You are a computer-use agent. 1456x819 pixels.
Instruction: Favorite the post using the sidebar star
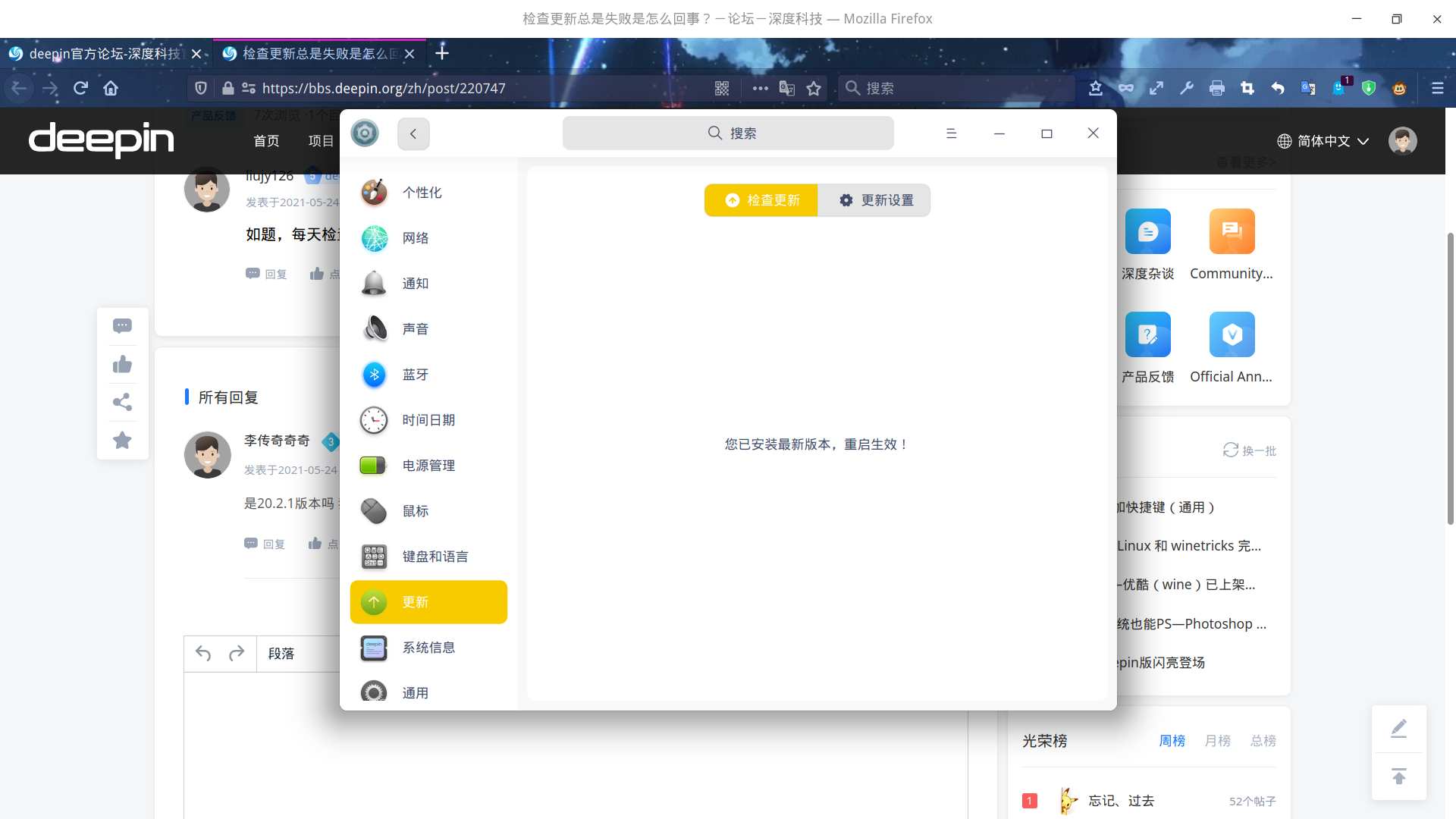click(122, 441)
